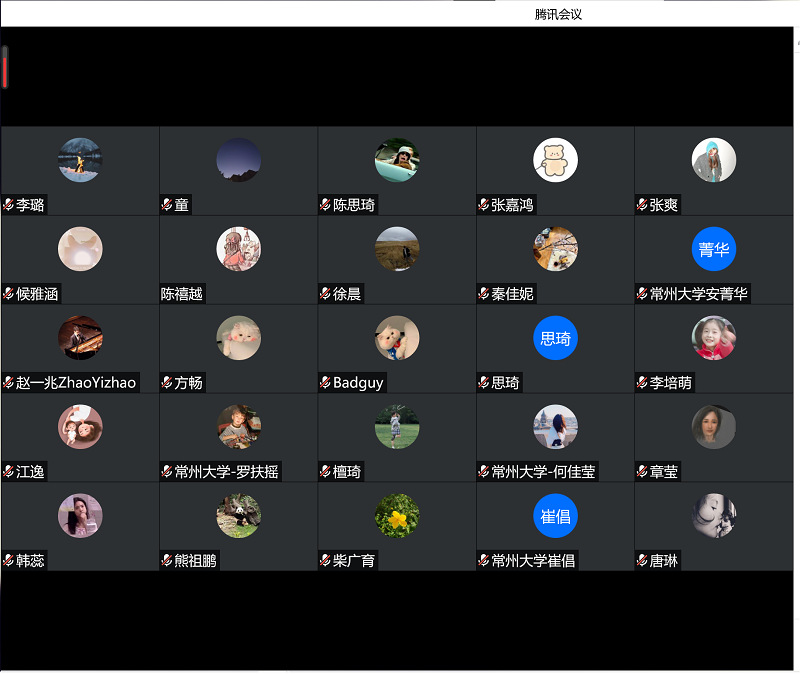Viewport: 800px width, 674px height.
Task: Select the blue 菁华 initials avatar
Action: click(x=714, y=249)
